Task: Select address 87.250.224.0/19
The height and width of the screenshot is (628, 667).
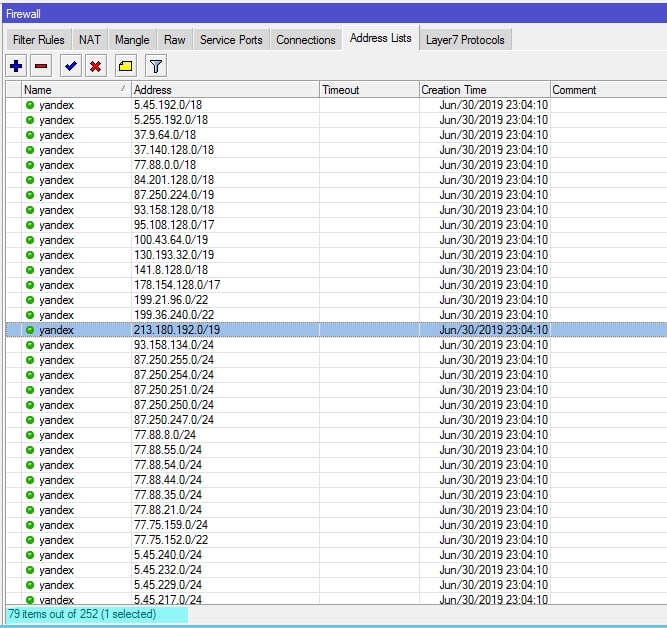Action: coord(174,195)
